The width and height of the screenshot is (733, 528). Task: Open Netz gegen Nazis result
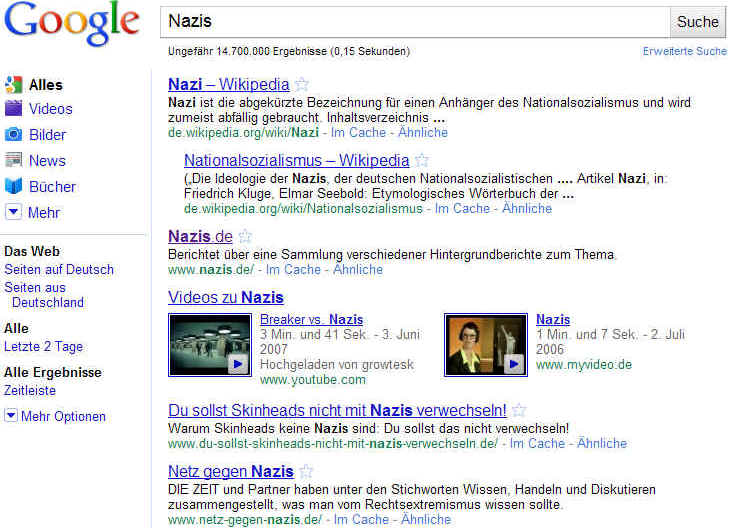(231, 471)
